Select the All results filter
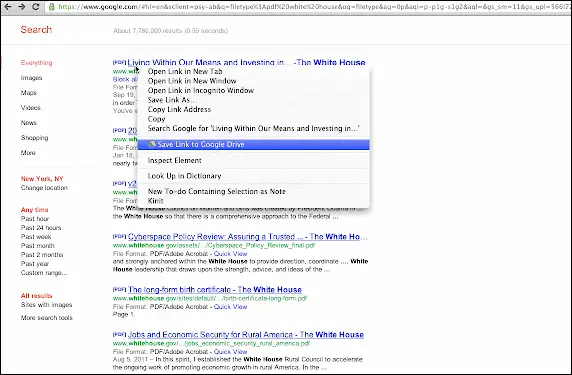572x375 pixels. point(36,296)
